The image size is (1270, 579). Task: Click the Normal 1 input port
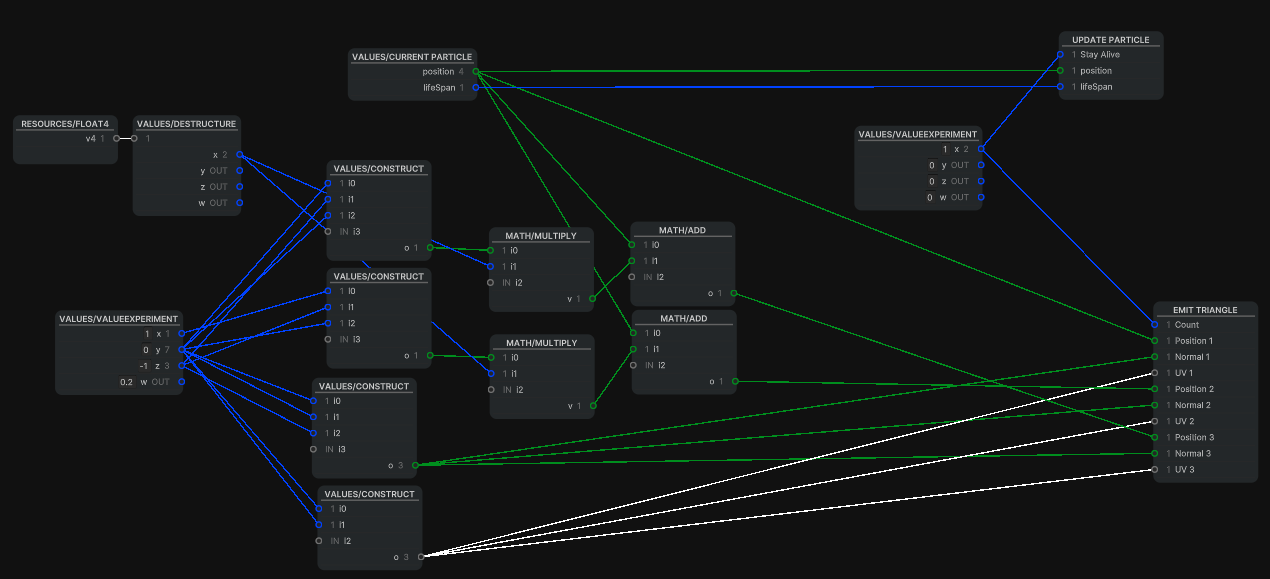point(1155,357)
